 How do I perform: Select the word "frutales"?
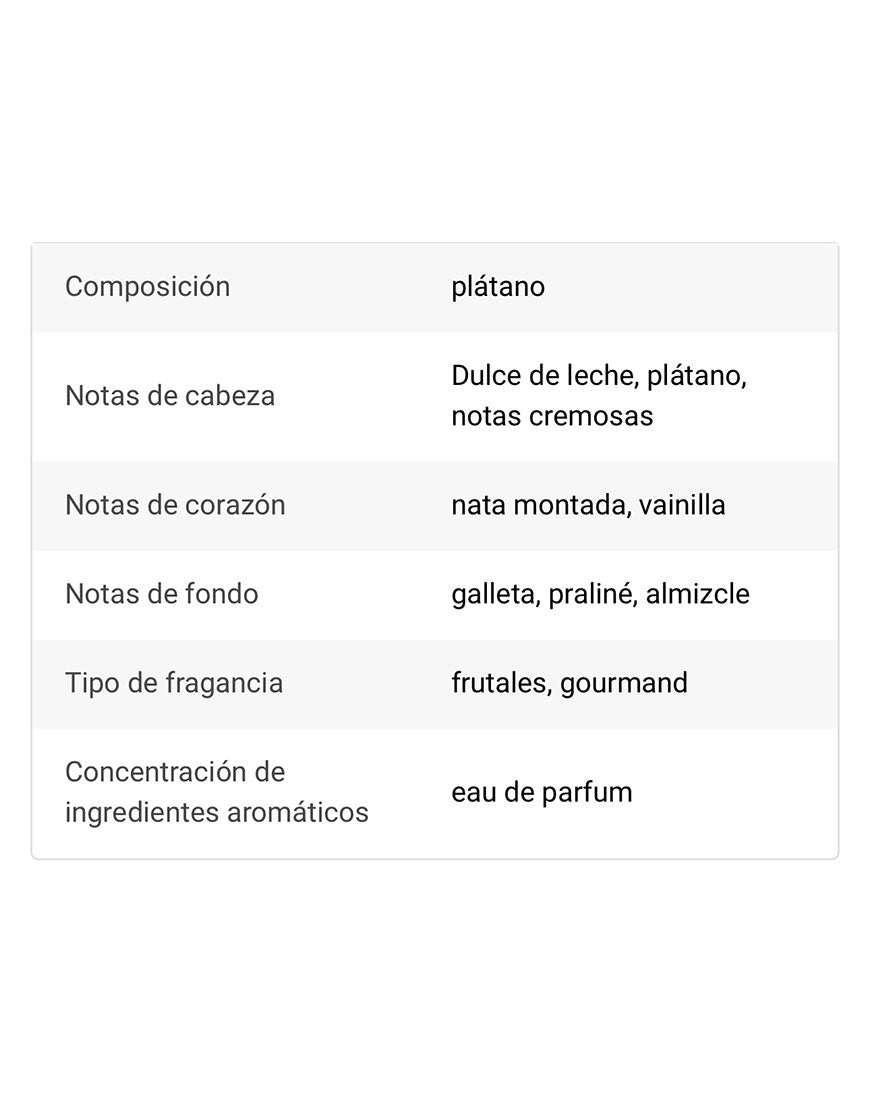(499, 683)
